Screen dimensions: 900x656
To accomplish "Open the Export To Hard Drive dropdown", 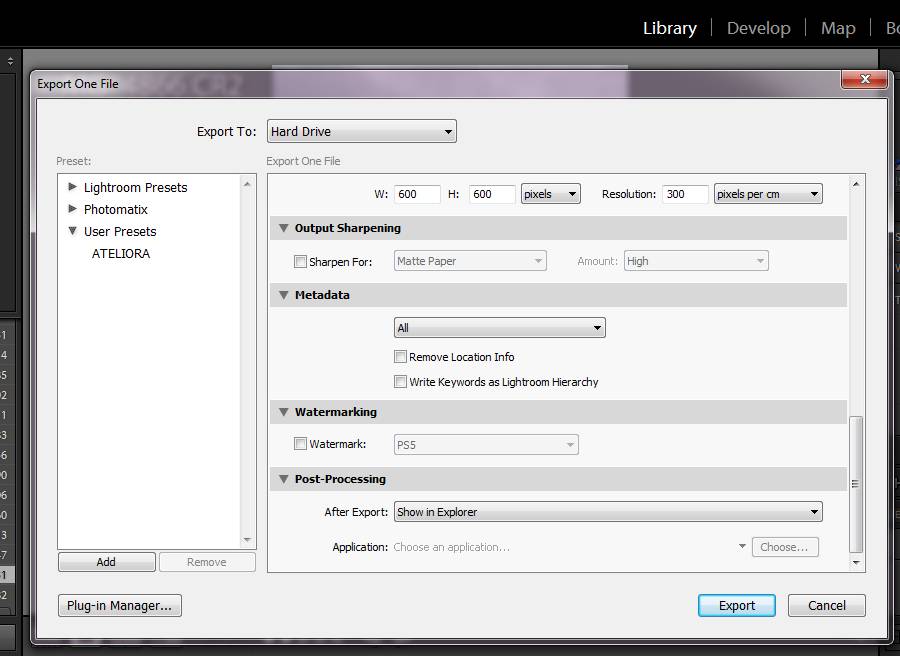I will click(x=361, y=131).
